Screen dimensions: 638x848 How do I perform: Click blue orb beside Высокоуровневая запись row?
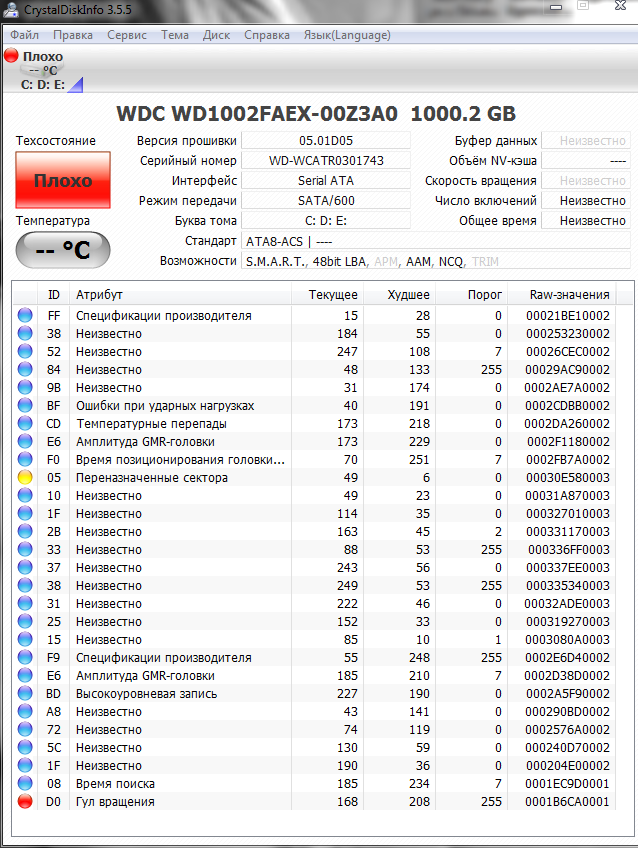point(25,694)
